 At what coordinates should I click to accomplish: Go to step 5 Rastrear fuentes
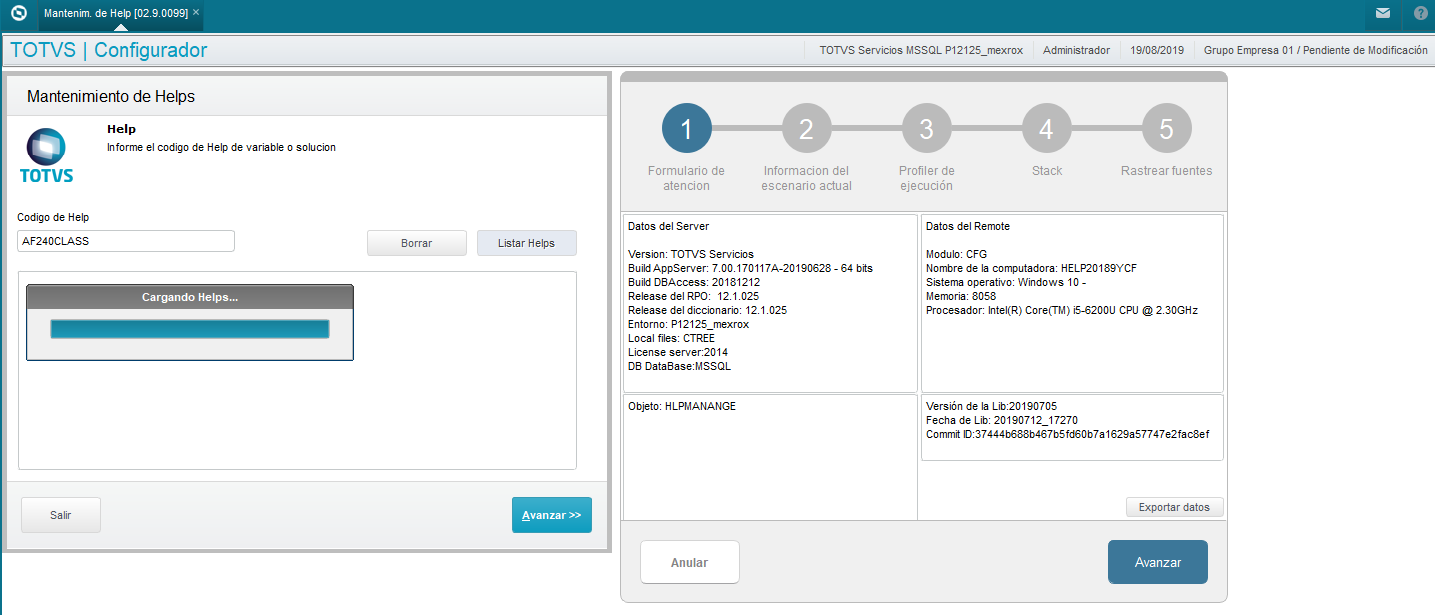(1166, 129)
